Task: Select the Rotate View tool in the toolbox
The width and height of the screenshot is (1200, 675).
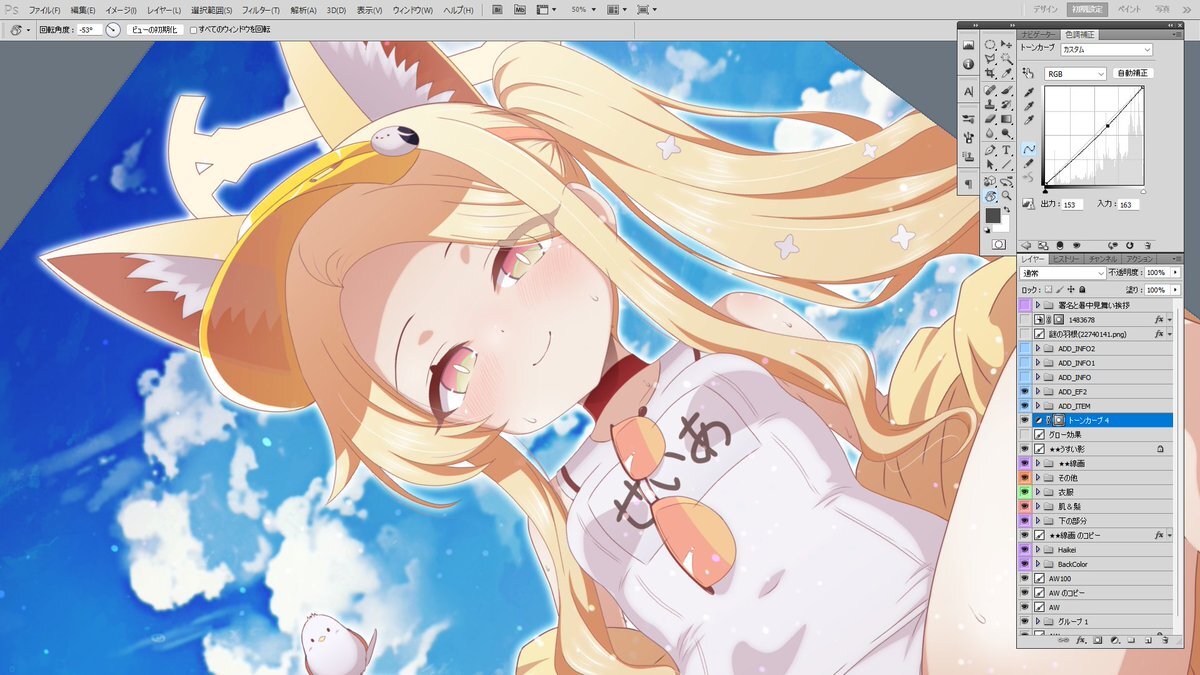Action: 989,196
